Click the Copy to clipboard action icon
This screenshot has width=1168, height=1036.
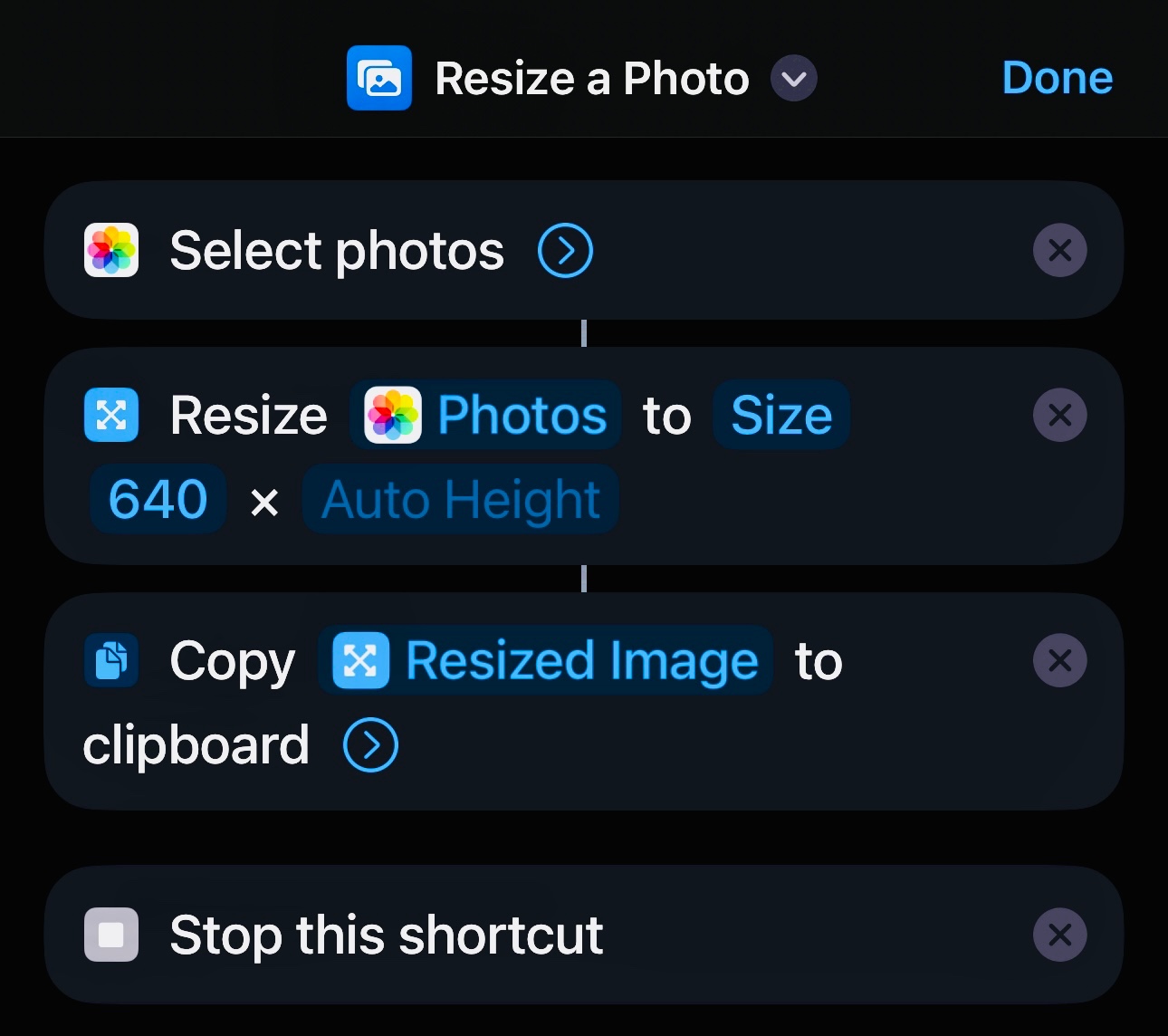click(111, 660)
